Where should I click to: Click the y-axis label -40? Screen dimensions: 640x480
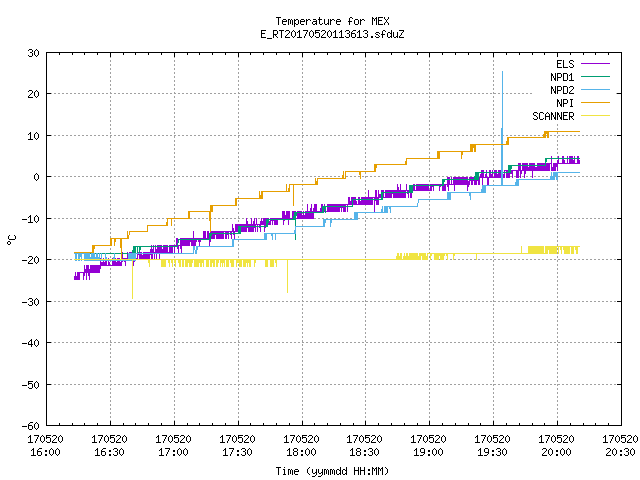(31, 343)
